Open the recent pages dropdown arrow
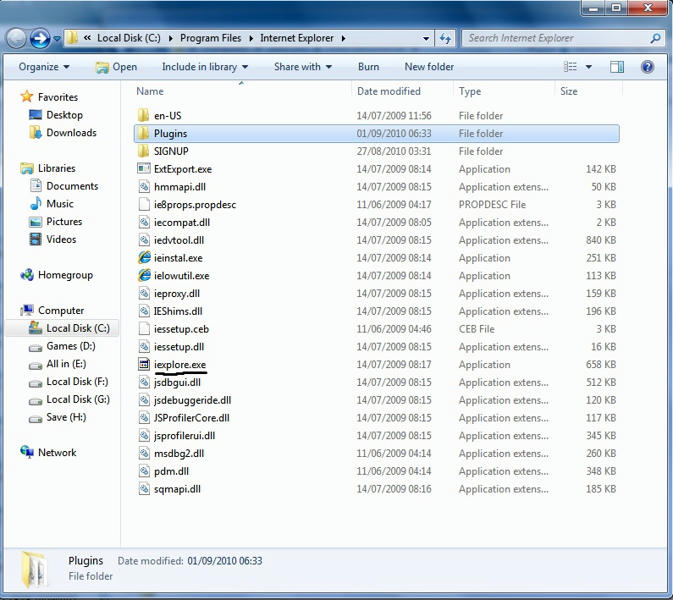 [x=57, y=39]
